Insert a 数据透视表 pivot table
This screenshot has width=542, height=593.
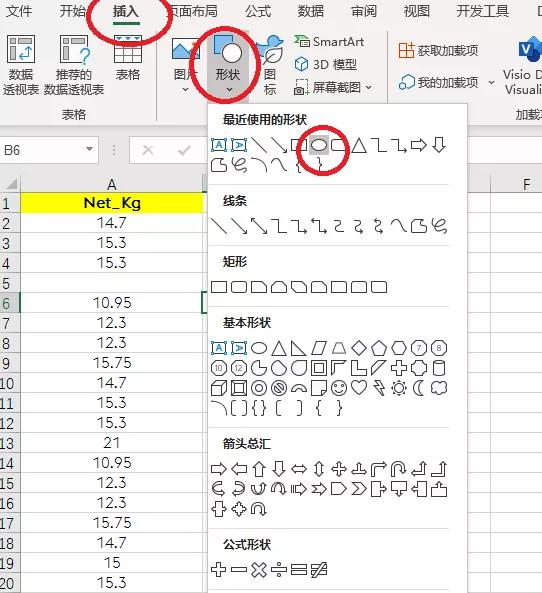click(21, 65)
